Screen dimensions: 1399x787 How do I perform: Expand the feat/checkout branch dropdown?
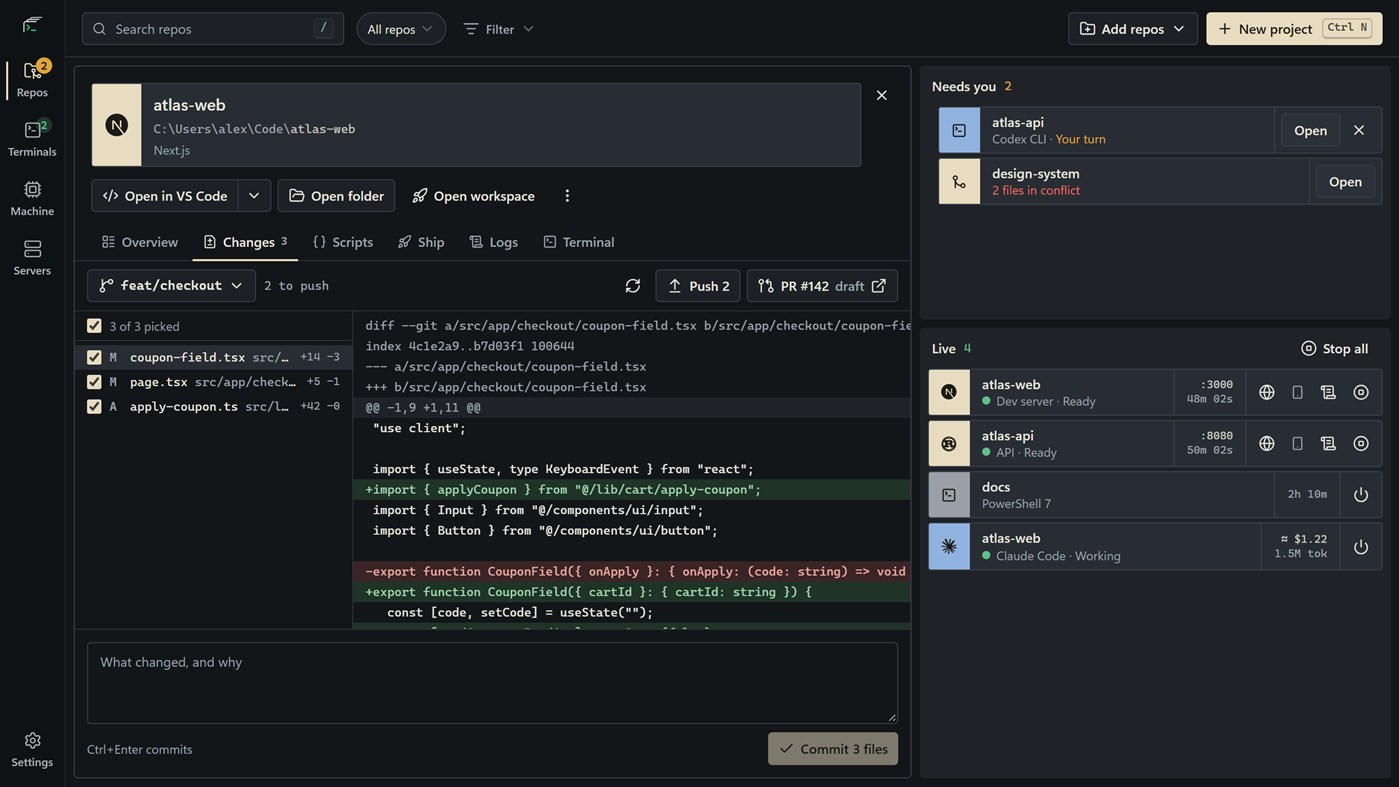(171, 286)
